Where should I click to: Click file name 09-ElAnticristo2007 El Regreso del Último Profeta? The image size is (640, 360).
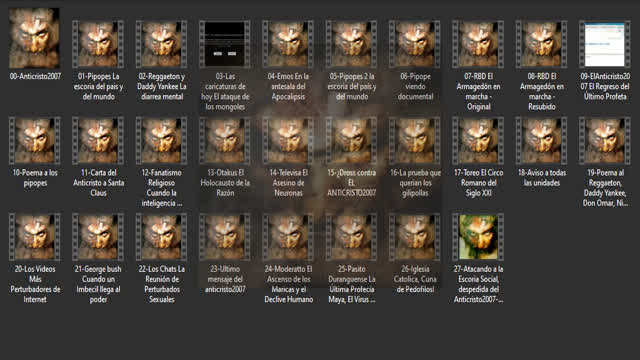pos(605,87)
